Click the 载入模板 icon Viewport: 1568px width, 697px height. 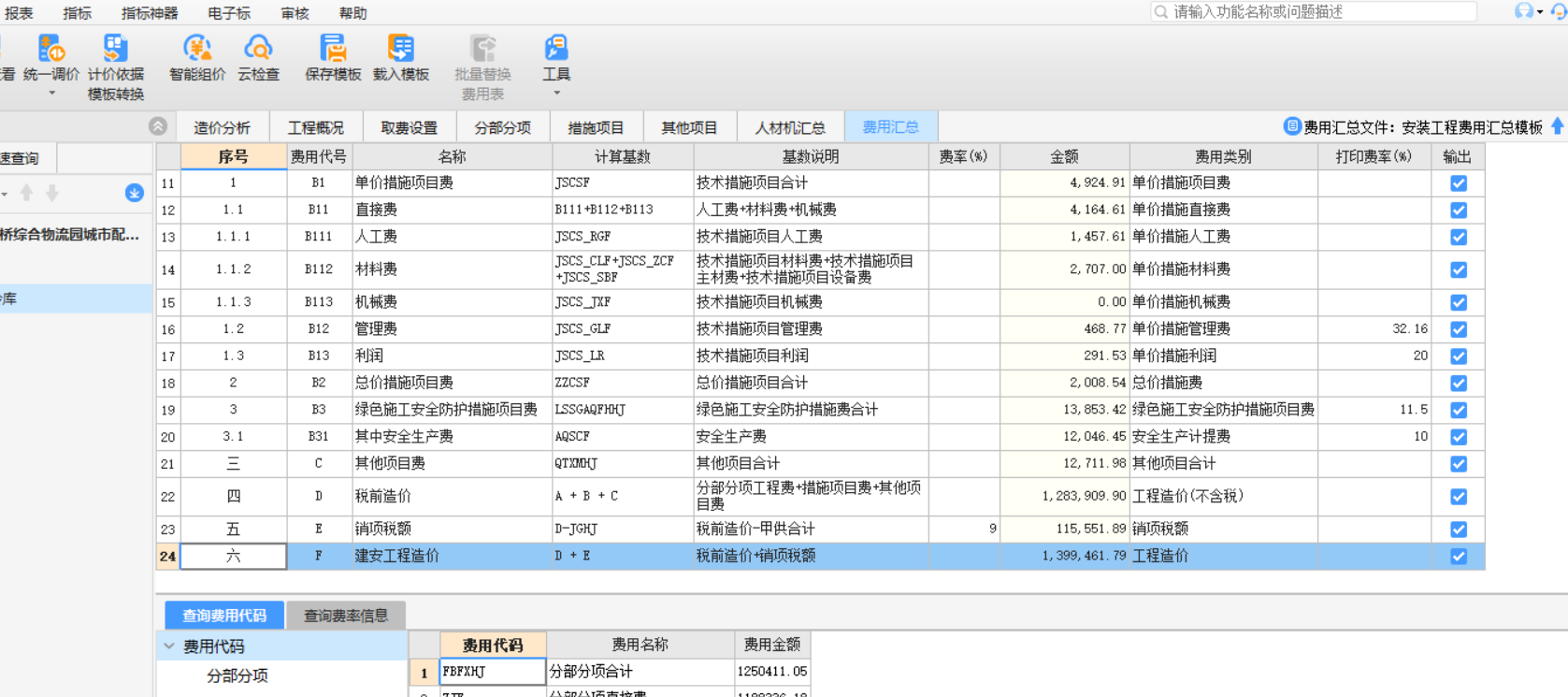(401, 48)
